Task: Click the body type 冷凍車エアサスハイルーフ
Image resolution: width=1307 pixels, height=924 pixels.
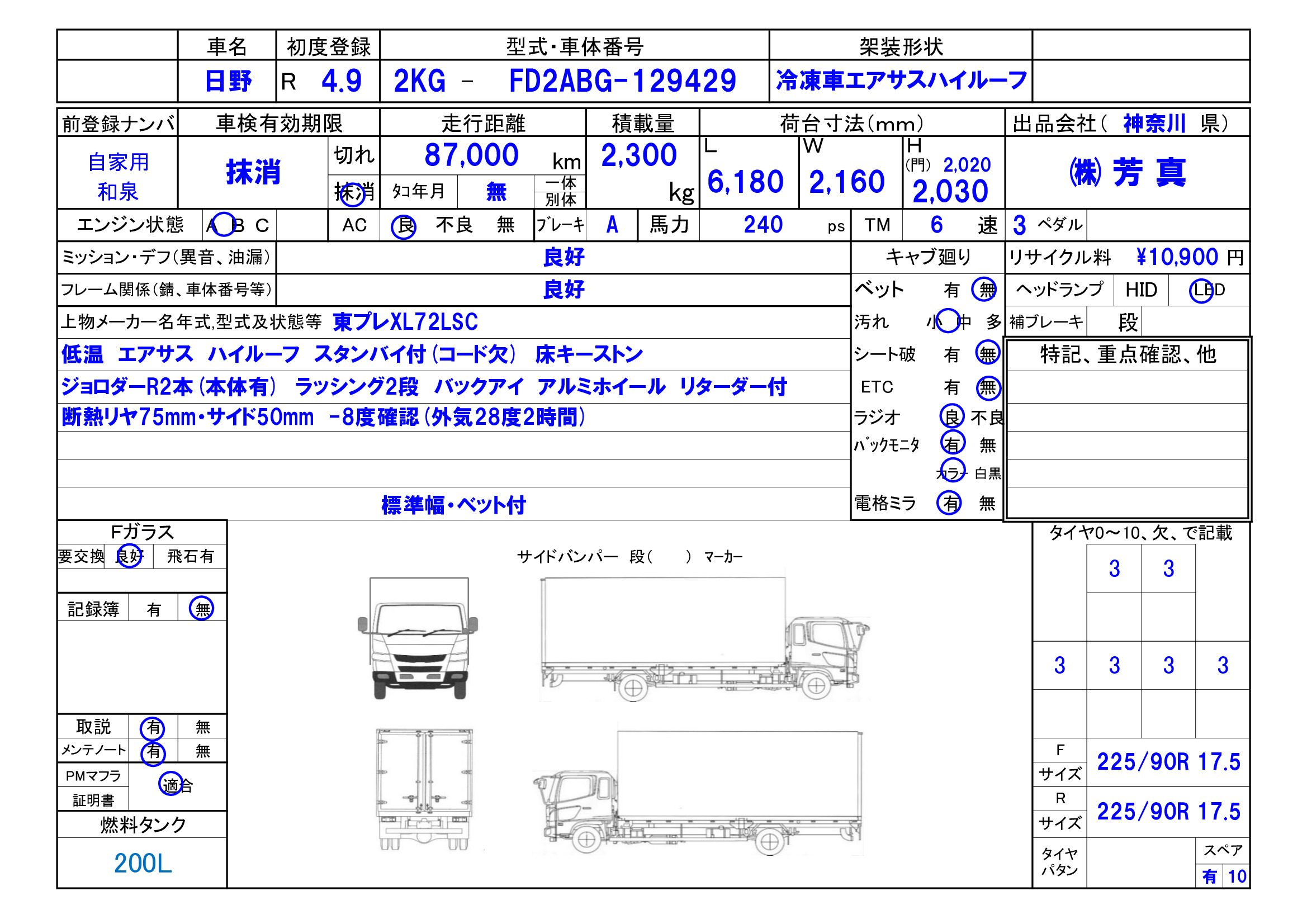Action: point(902,80)
